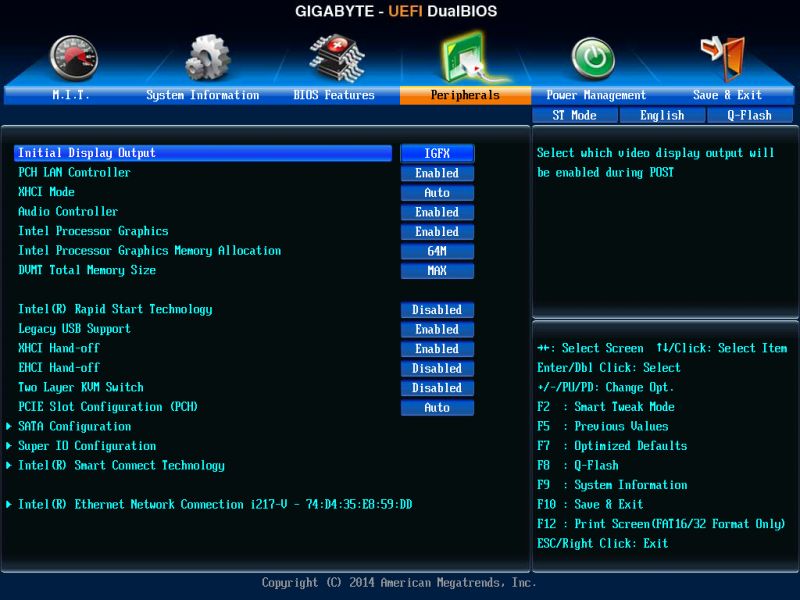Open the M.I.T. tab
Screen dimensions: 800x600
tap(70, 95)
